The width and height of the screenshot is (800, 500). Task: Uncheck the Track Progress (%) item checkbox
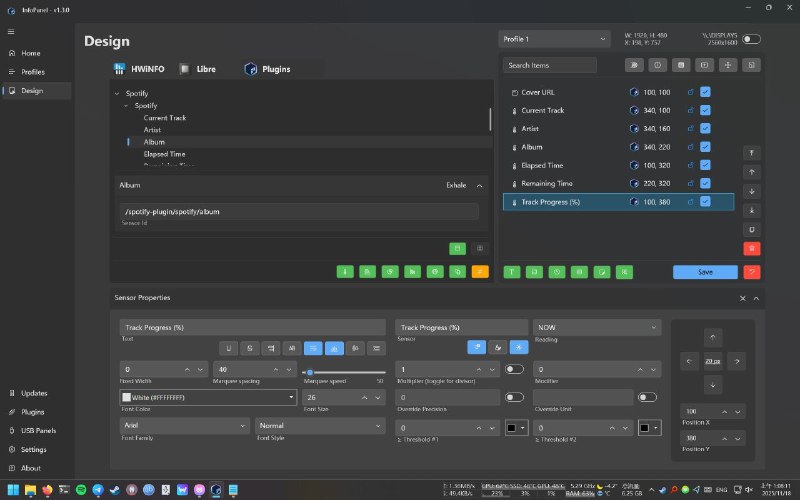pyautogui.click(x=705, y=202)
